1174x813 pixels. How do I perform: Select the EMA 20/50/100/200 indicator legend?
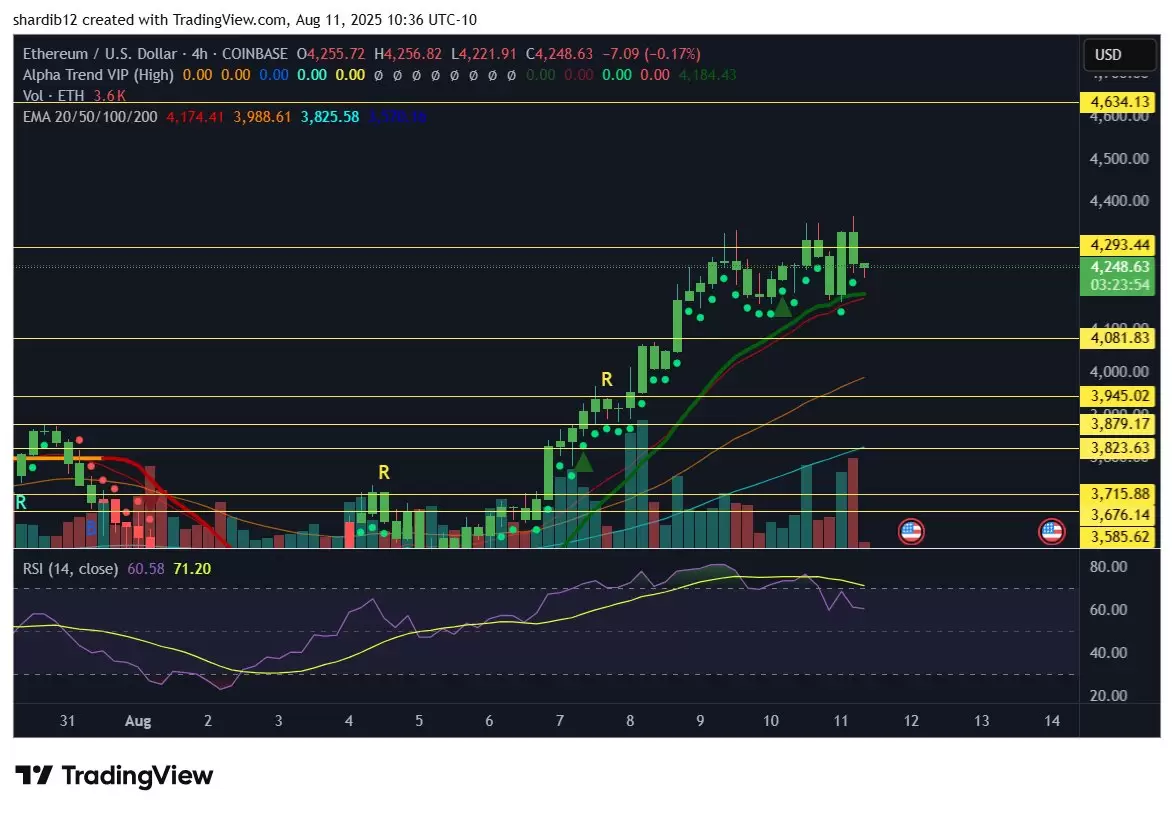pos(91,117)
